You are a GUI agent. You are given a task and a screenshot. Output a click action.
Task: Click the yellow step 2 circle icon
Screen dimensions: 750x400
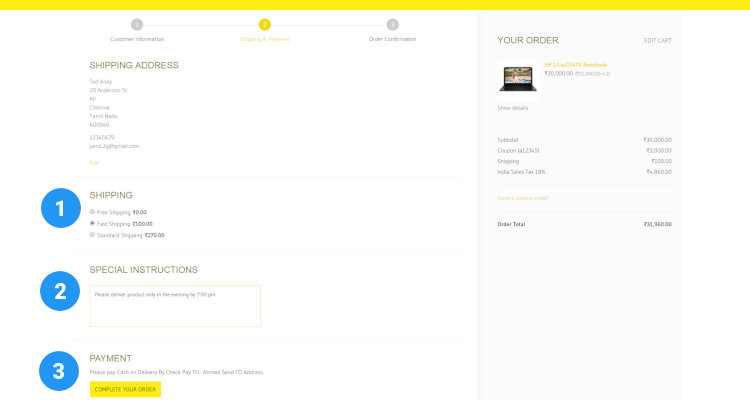(x=264, y=24)
